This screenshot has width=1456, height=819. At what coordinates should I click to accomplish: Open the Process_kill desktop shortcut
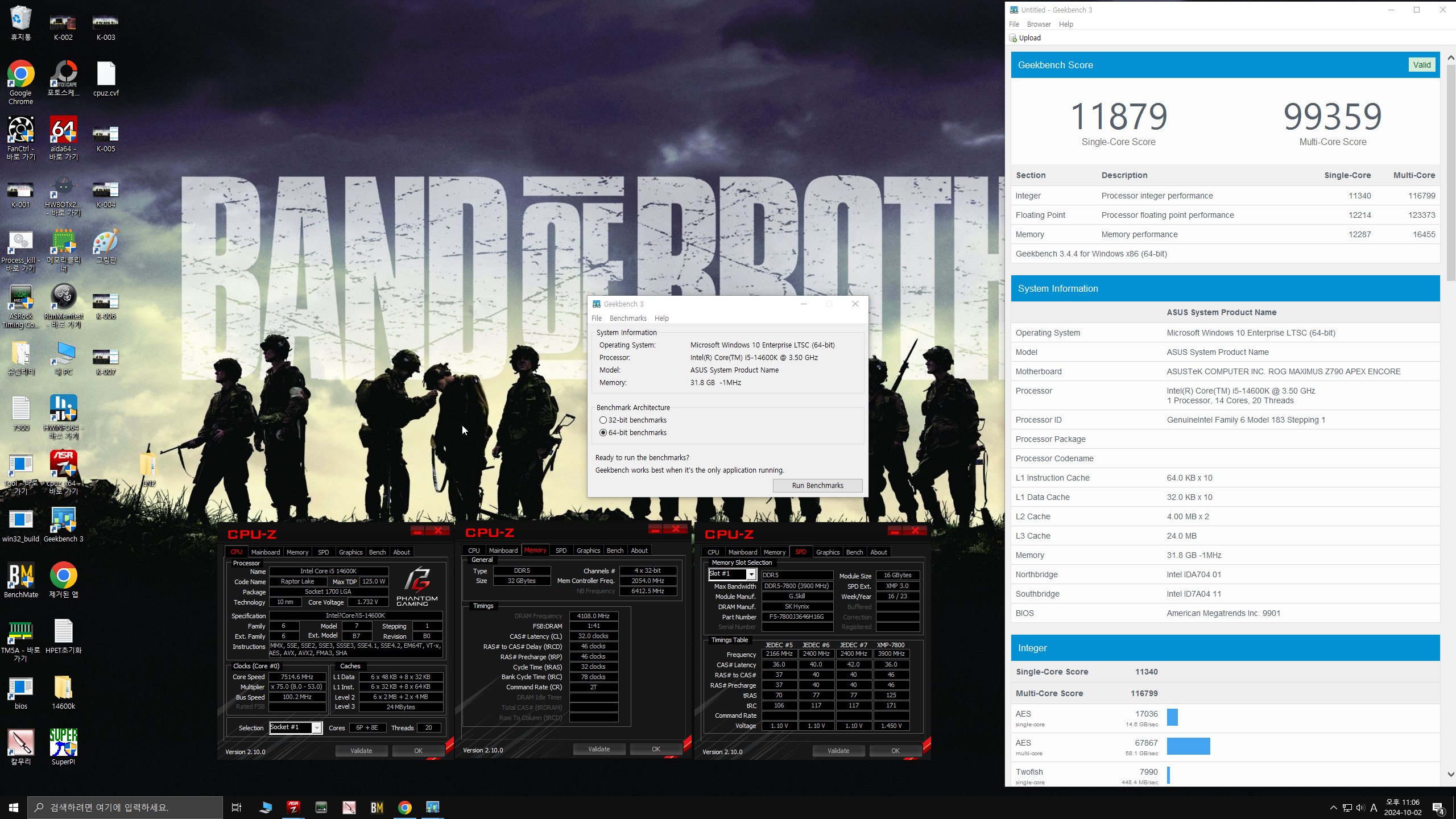pyautogui.click(x=20, y=250)
